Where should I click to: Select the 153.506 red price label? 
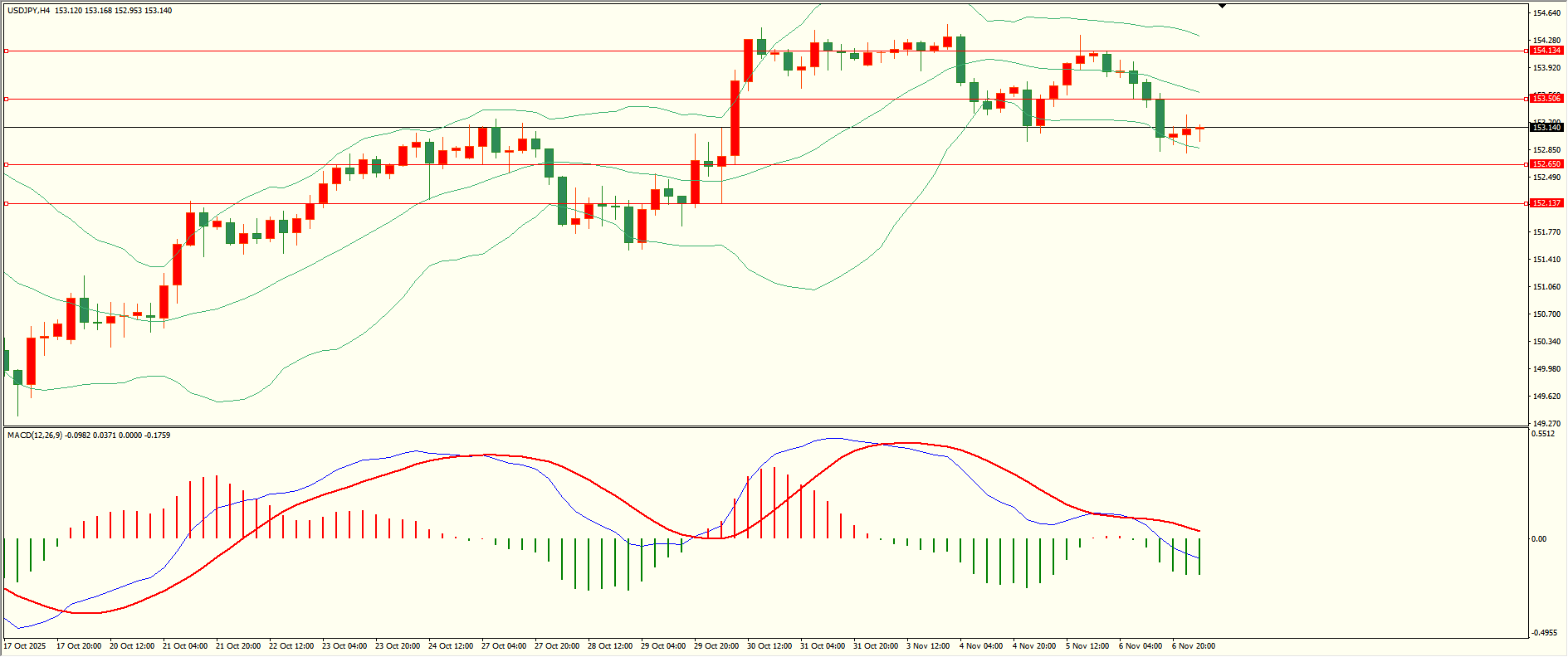click(x=1546, y=99)
